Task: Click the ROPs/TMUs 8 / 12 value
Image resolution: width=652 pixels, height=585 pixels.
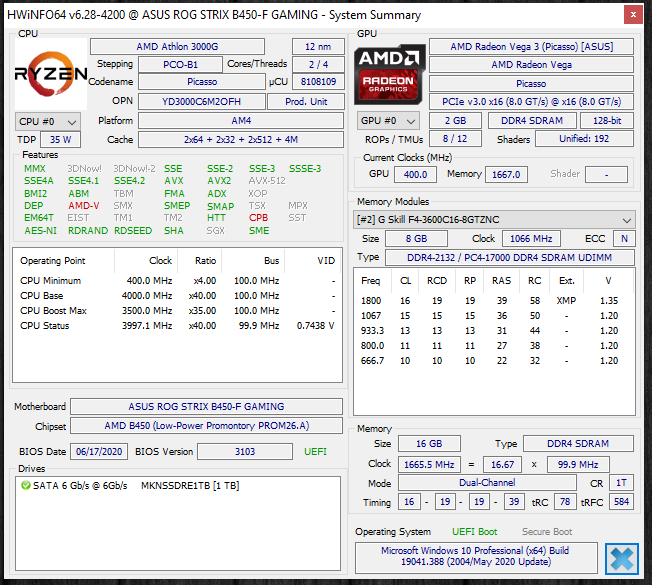Action: tap(455, 139)
